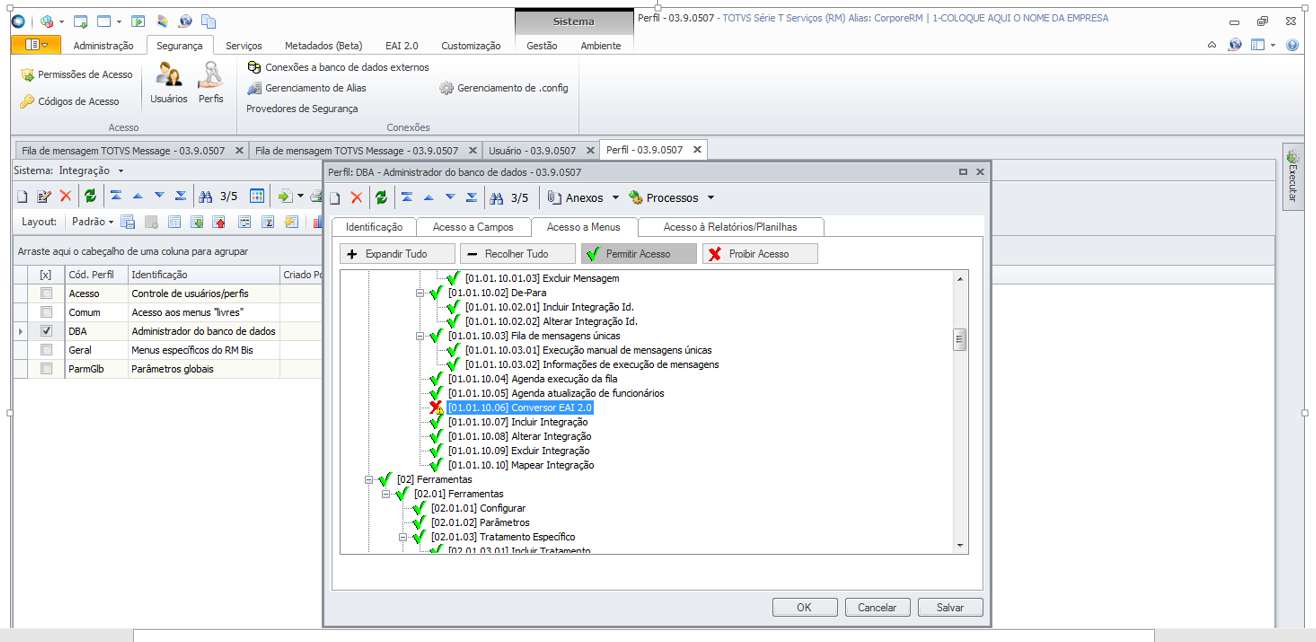
Task: Switch to the Administração ribbon tab
Action: point(103,45)
